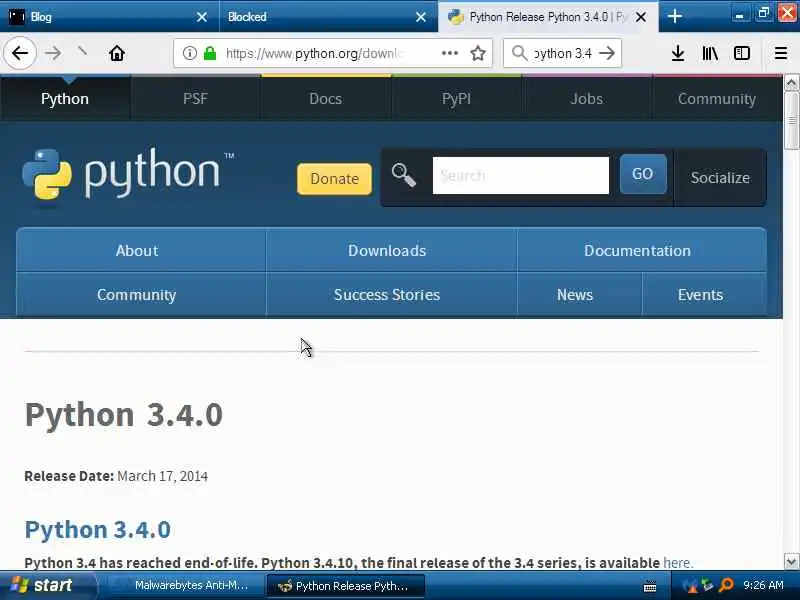Close the Python Release tab
Image resolution: width=800 pixels, height=600 pixels.
point(641,17)
